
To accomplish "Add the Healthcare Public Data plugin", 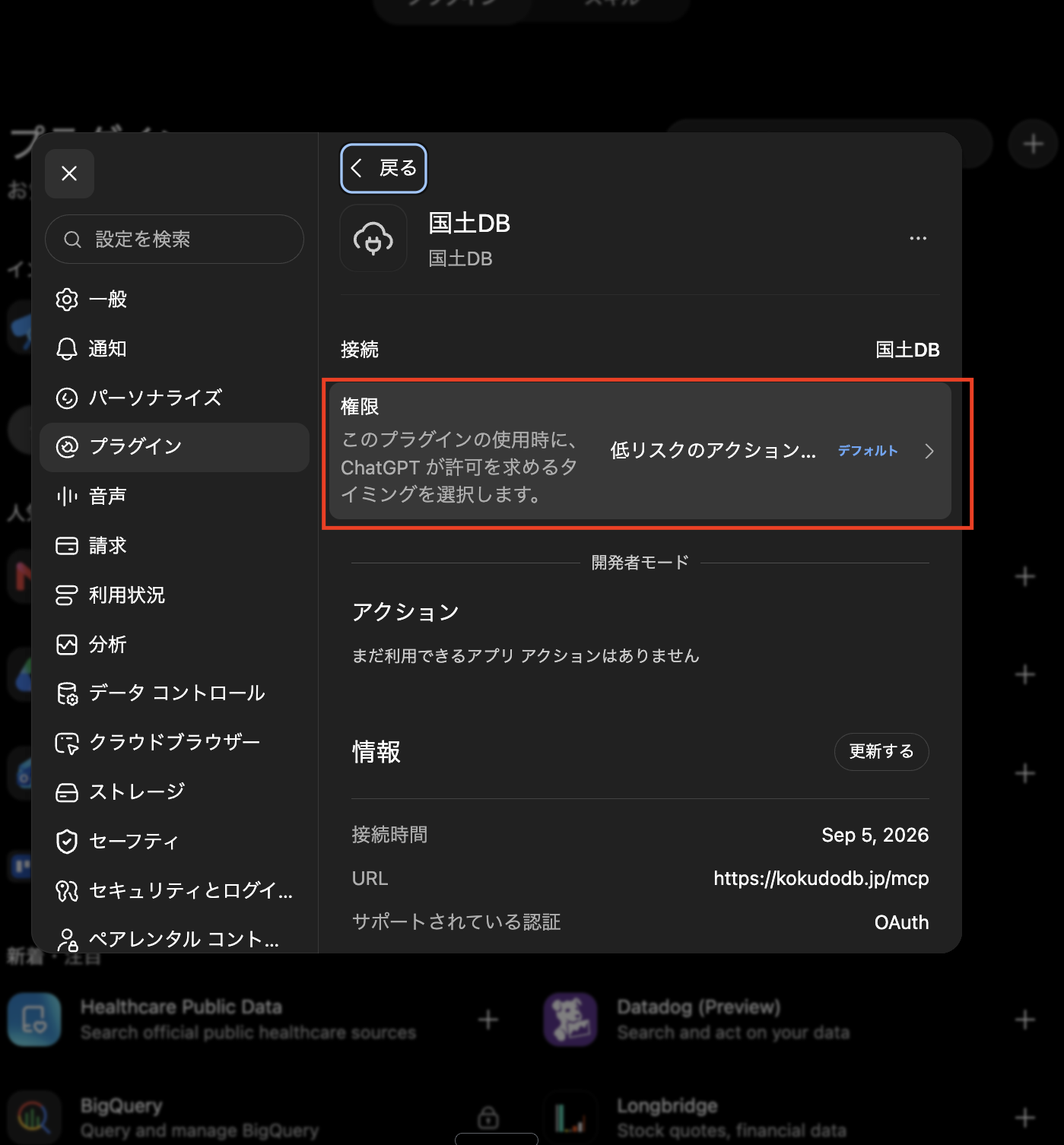I will (x=488, y=1020).
